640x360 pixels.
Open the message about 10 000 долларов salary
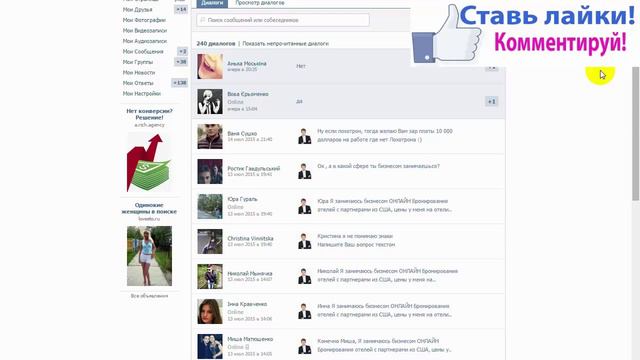[384, 136]
